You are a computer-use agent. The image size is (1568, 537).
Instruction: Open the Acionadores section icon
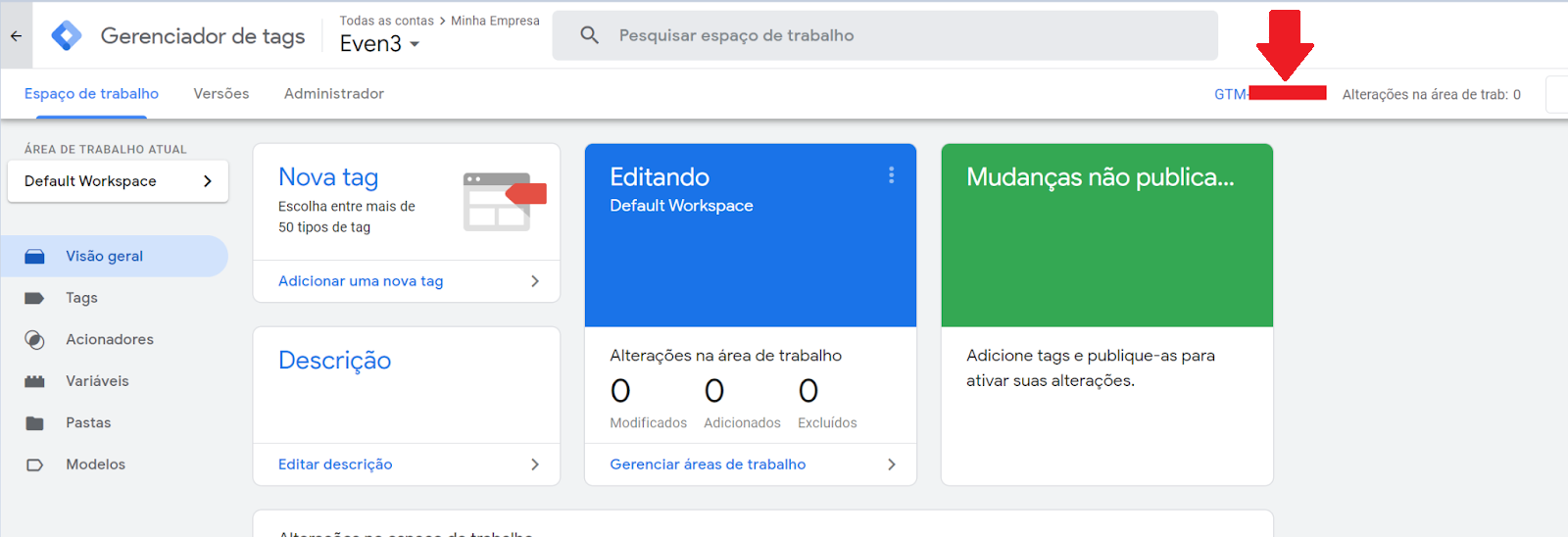(34, 340)
